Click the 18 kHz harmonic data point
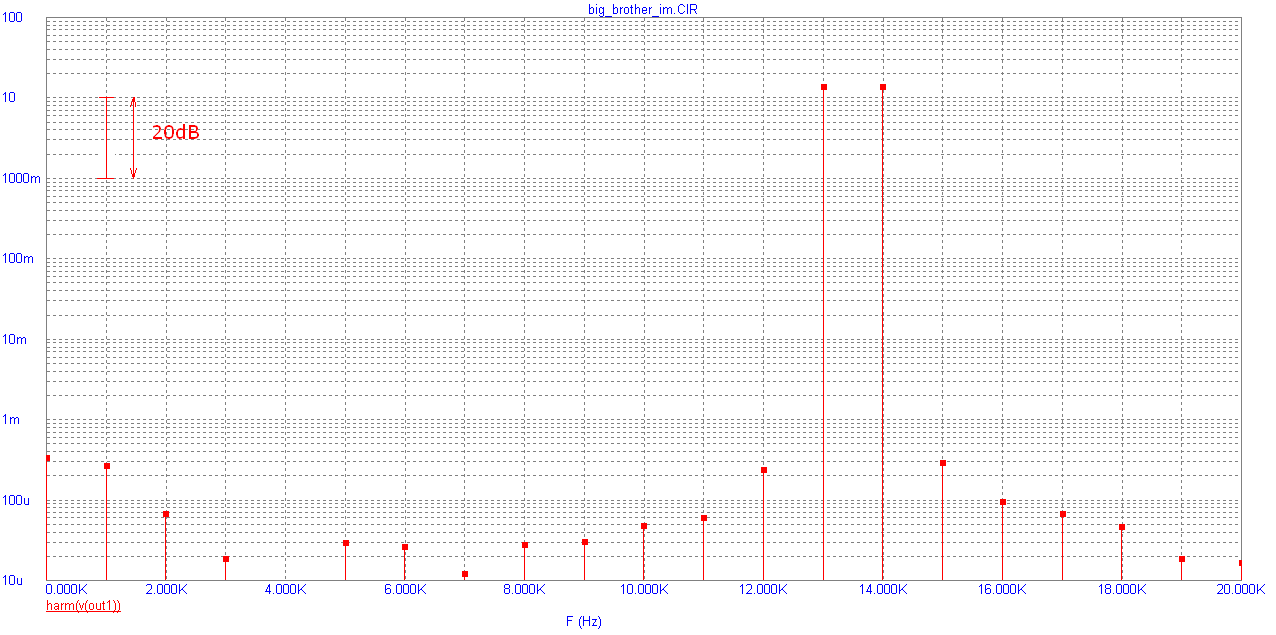This screenshot has height=635, width=1276. [1122, 527]
